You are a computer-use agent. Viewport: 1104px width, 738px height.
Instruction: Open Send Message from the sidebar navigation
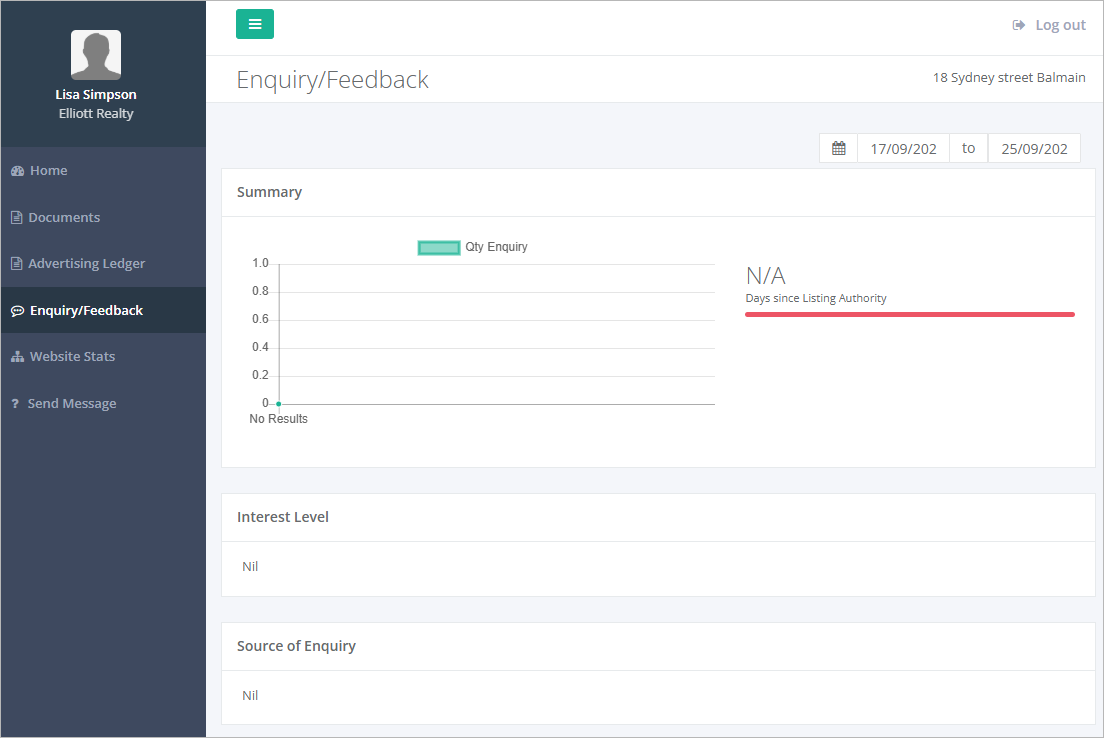click(x=70, y=403)
